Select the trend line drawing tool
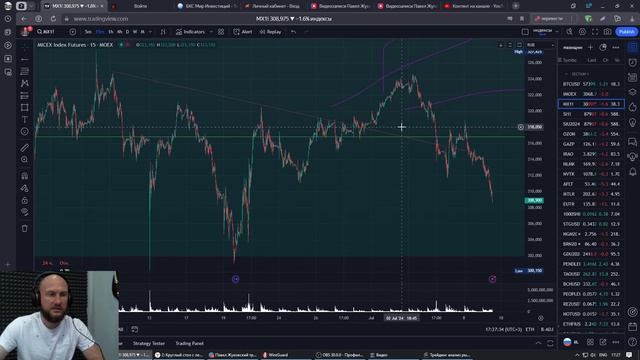This screenshot has width=640, height=360. (24, 60)
